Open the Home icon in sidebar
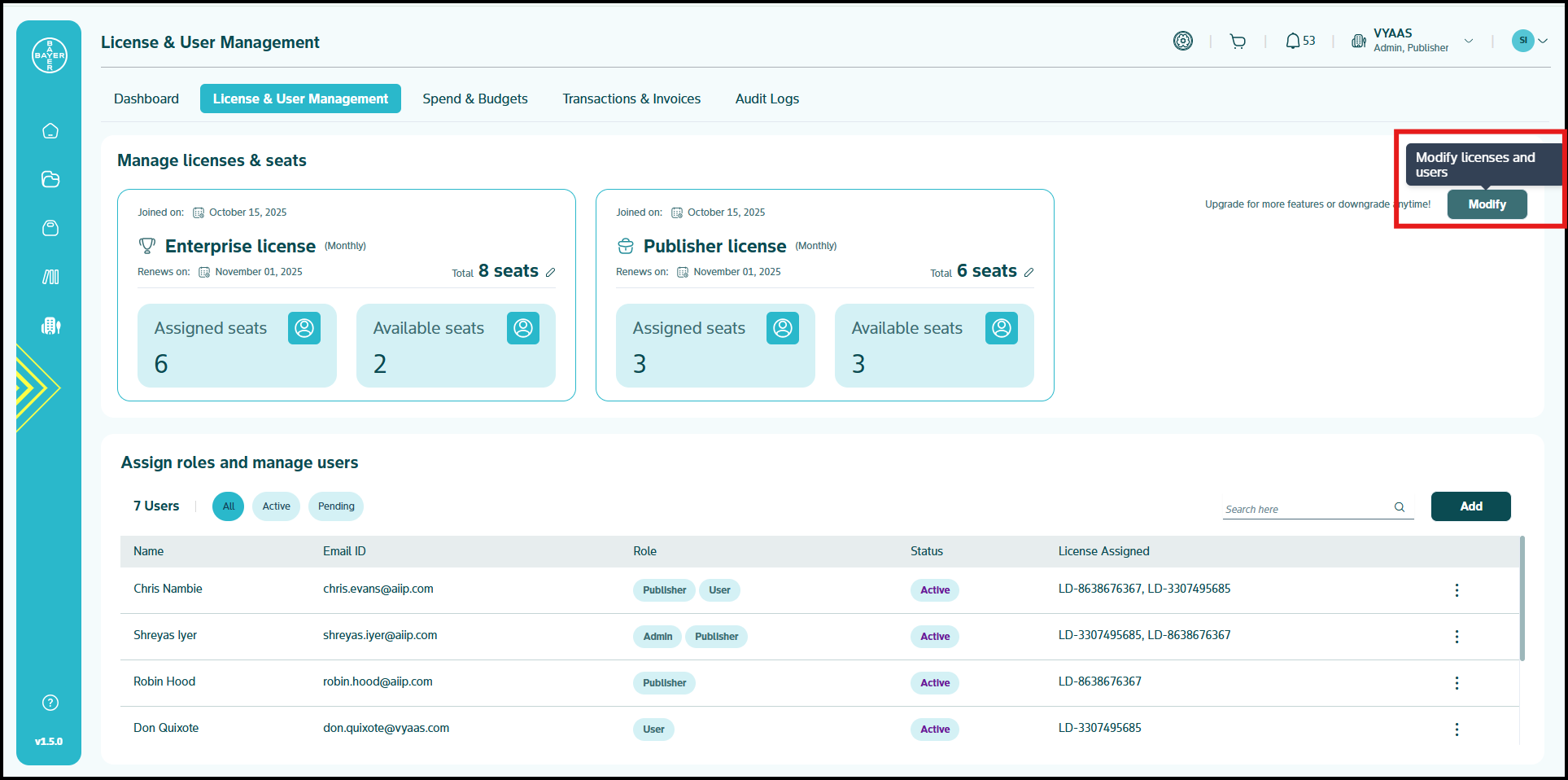The image size is (1568, 780). (50, 131)
